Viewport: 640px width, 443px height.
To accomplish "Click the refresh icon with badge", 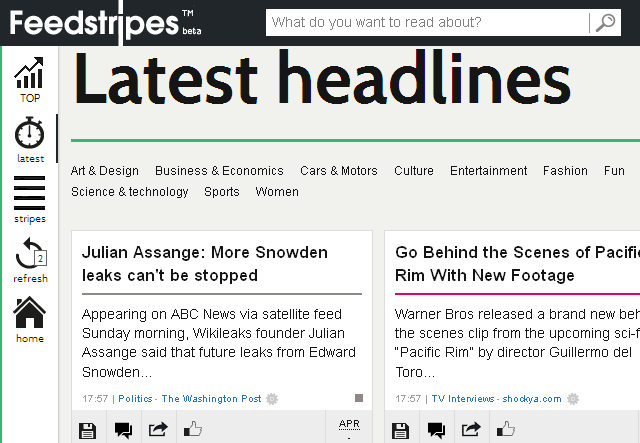I will [31, 253].
